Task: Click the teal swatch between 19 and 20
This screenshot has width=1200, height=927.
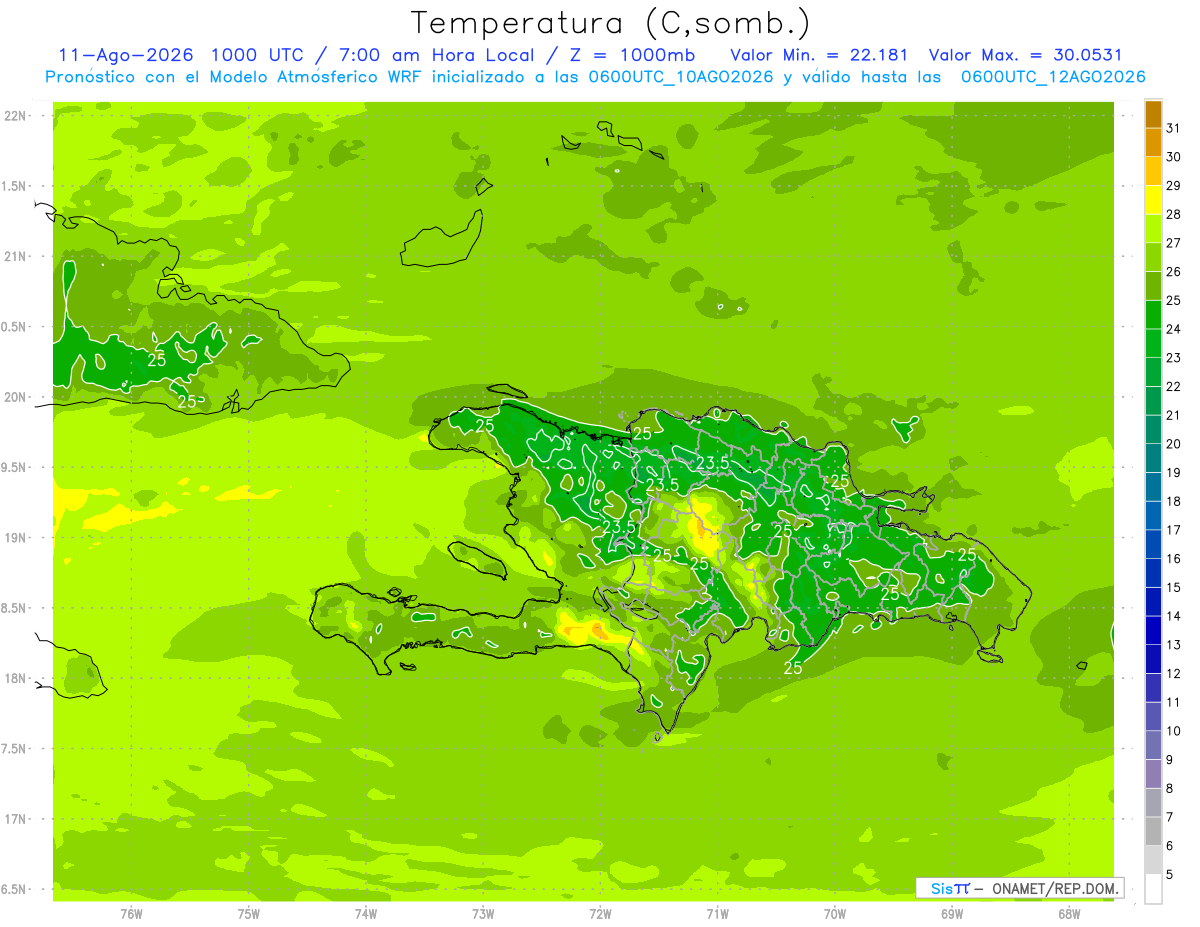Action: click(1153, 459)
